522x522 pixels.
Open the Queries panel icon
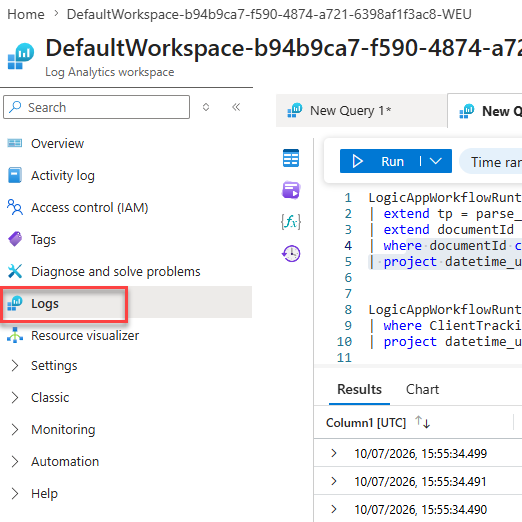291,190
